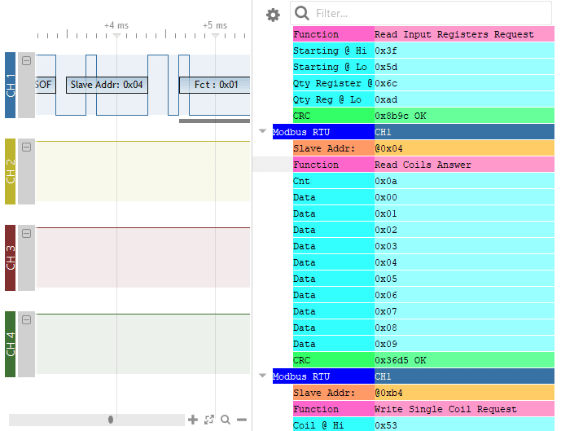Screen dimensions: 561x431
Task: Select CRC 0x8b9c OK row
Action: point(424,116)
